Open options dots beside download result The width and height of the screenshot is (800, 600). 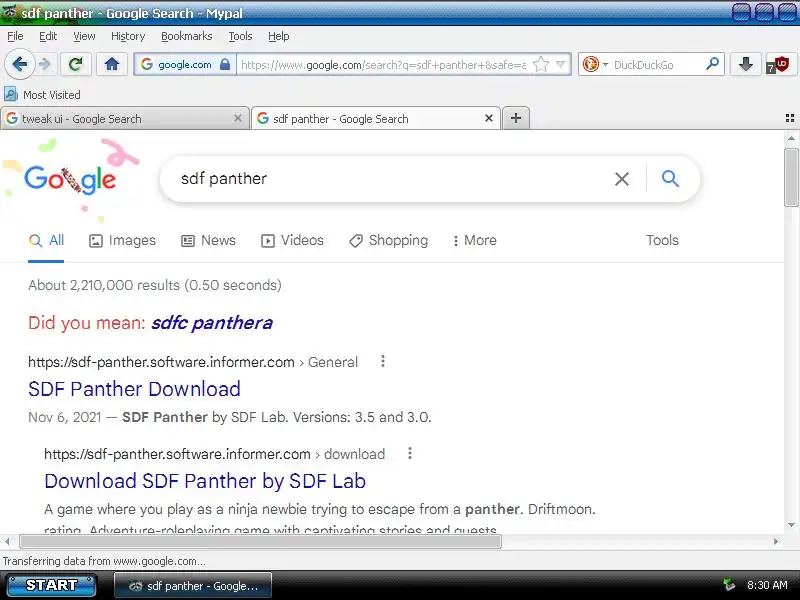pos(410,454)
